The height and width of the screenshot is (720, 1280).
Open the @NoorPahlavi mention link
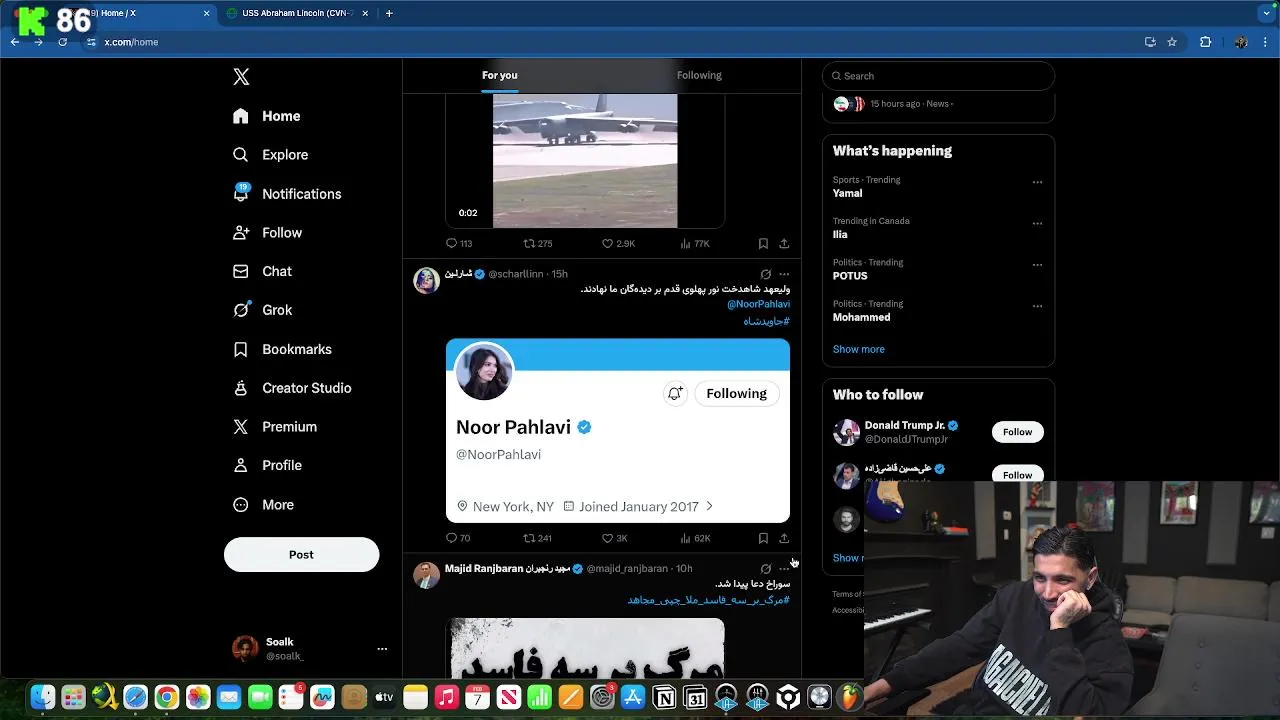pyautogui.click(x=758, y=304)
